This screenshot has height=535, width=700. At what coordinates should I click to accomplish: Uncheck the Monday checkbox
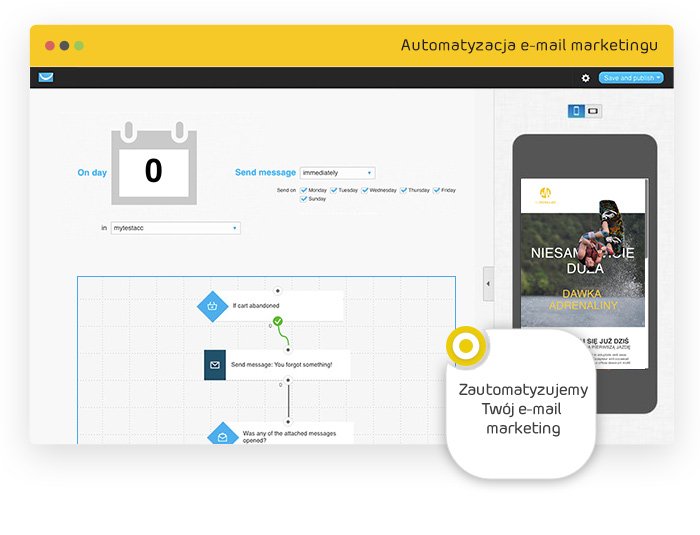(x=305, y=190)
